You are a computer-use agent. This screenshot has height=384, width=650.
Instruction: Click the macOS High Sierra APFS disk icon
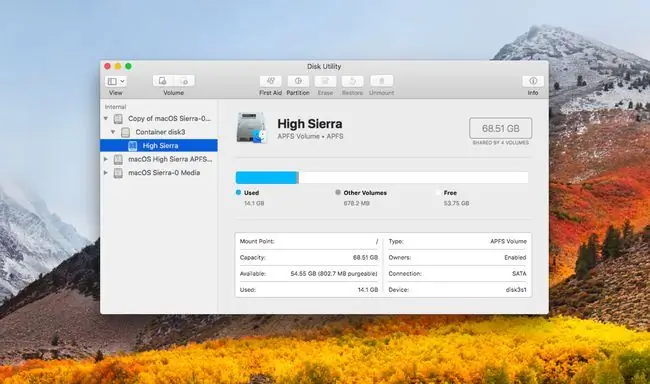point(118,160)
